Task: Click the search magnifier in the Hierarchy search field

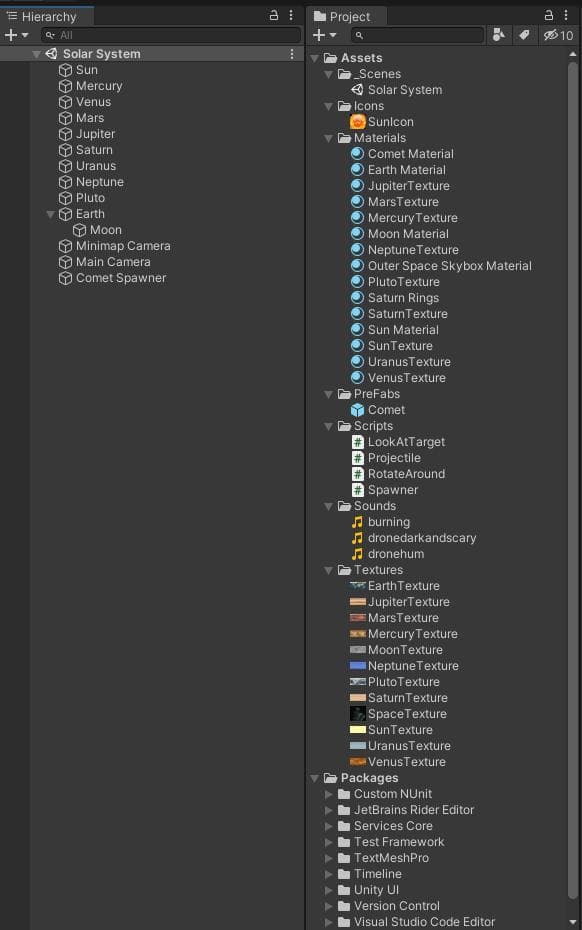Action: pos(50,36)
